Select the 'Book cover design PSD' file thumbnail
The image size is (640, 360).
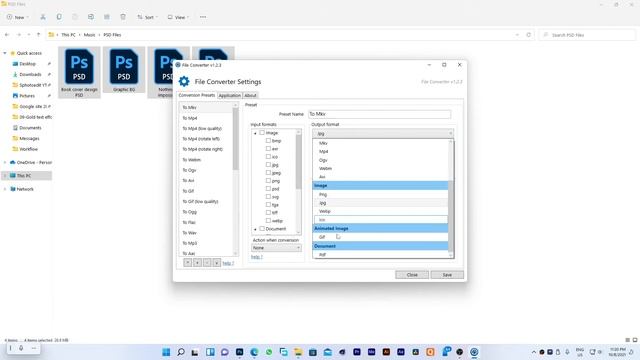79,72
